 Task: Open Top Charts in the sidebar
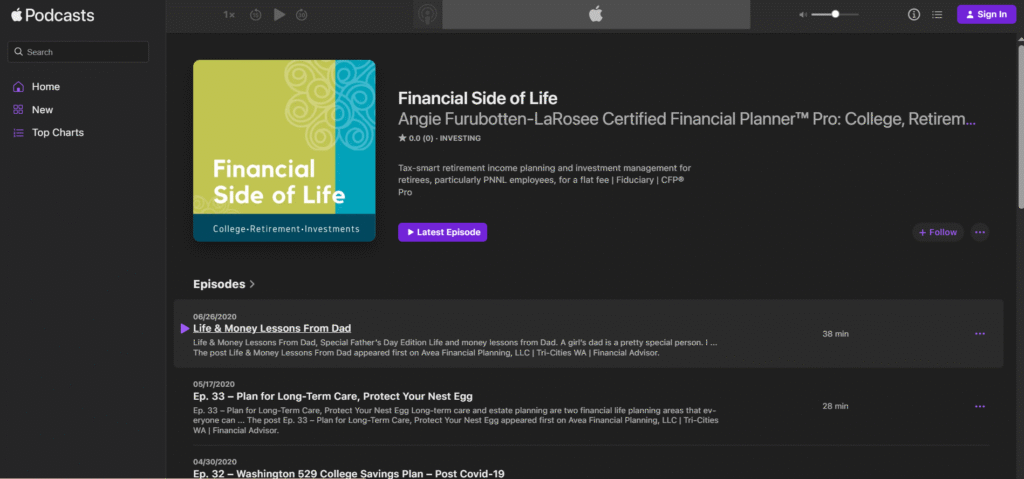pos(57,133)
